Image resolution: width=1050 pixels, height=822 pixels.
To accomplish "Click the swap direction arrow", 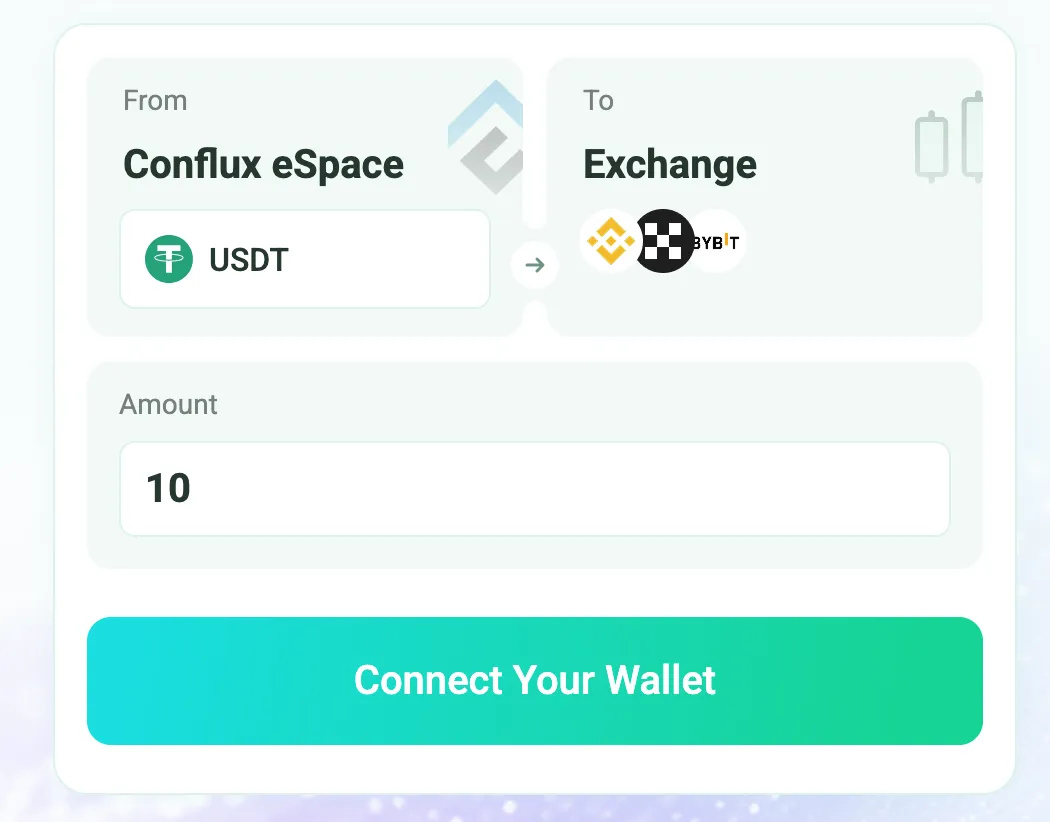I will [x=534, y=265].
